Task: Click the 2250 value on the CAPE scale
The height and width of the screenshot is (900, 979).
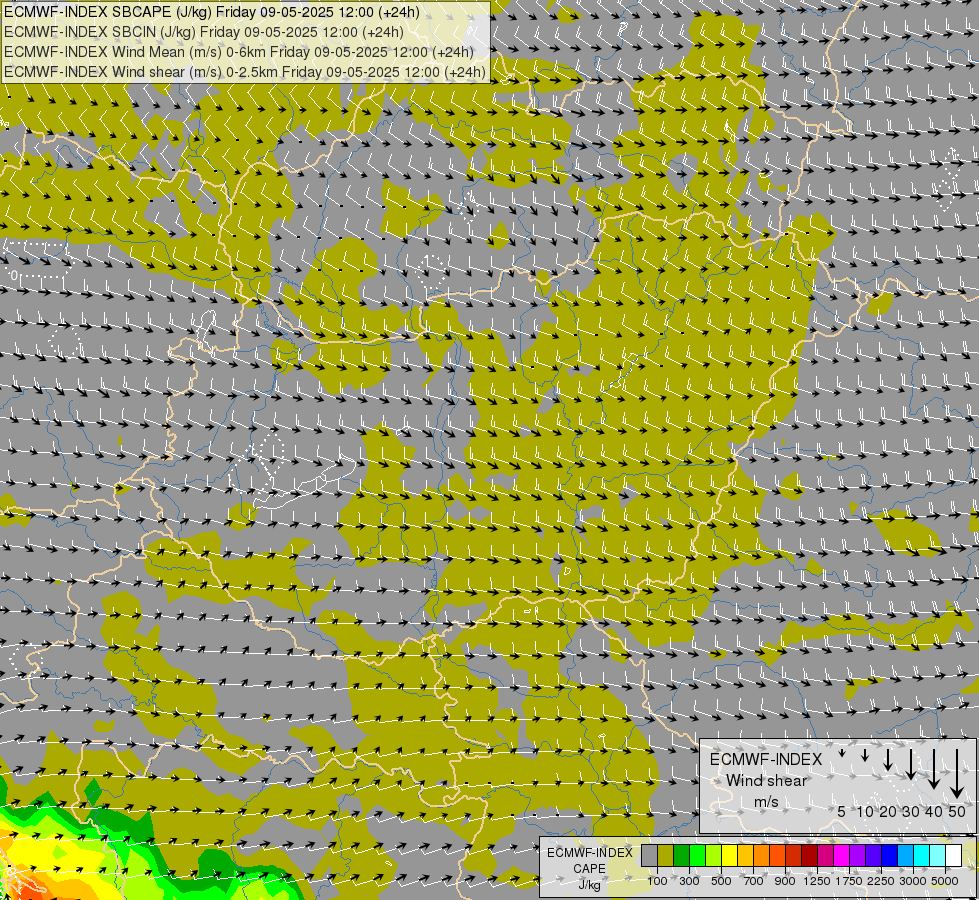Action: (881, 881)
